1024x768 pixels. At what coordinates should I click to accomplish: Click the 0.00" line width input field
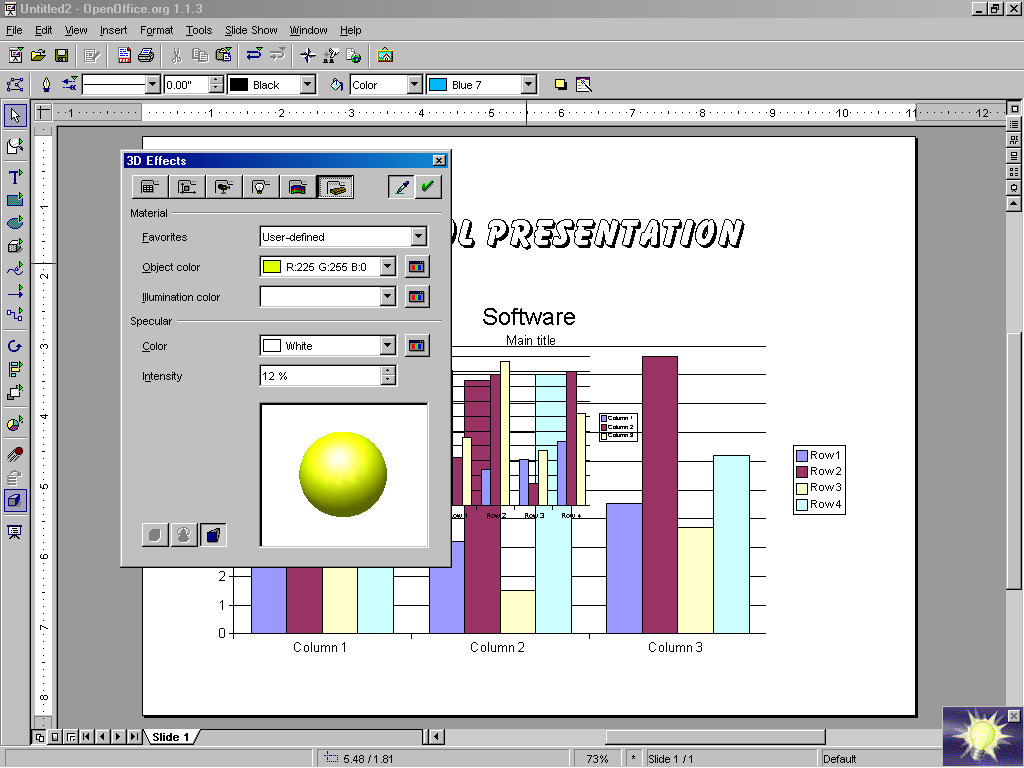(x=185, y=85)
